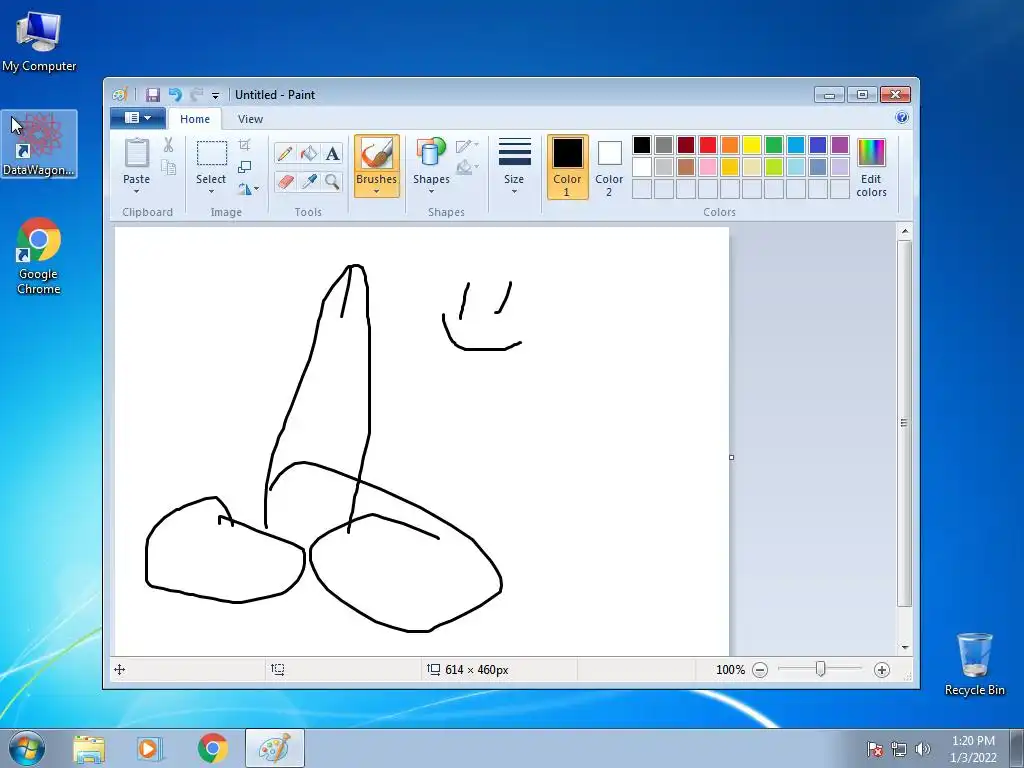Viewport: 1024px width, 768px height.
Task: Activate Color 1 foreground box
Action: (568, 167)
